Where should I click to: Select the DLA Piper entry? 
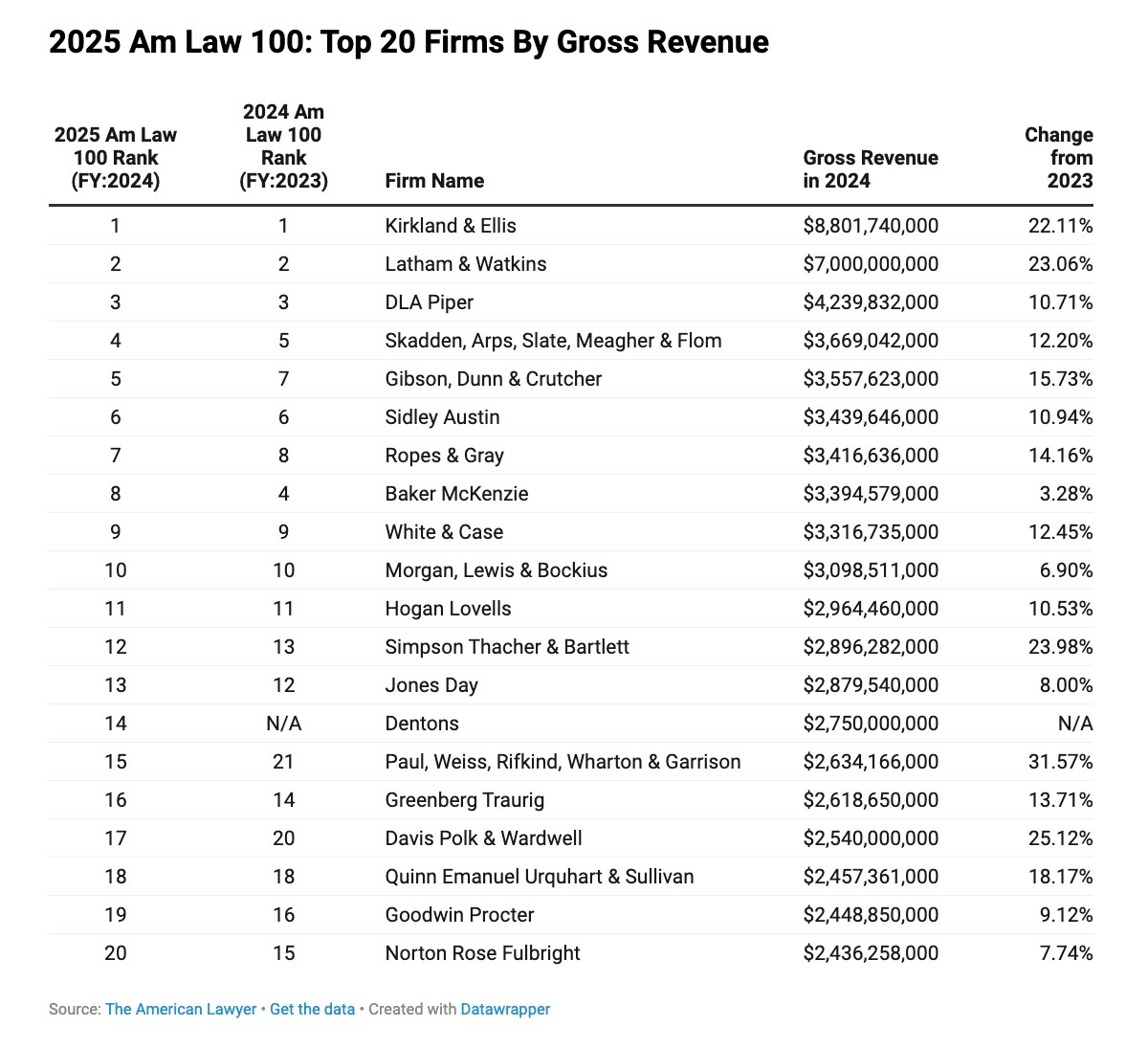pos(428,302)
